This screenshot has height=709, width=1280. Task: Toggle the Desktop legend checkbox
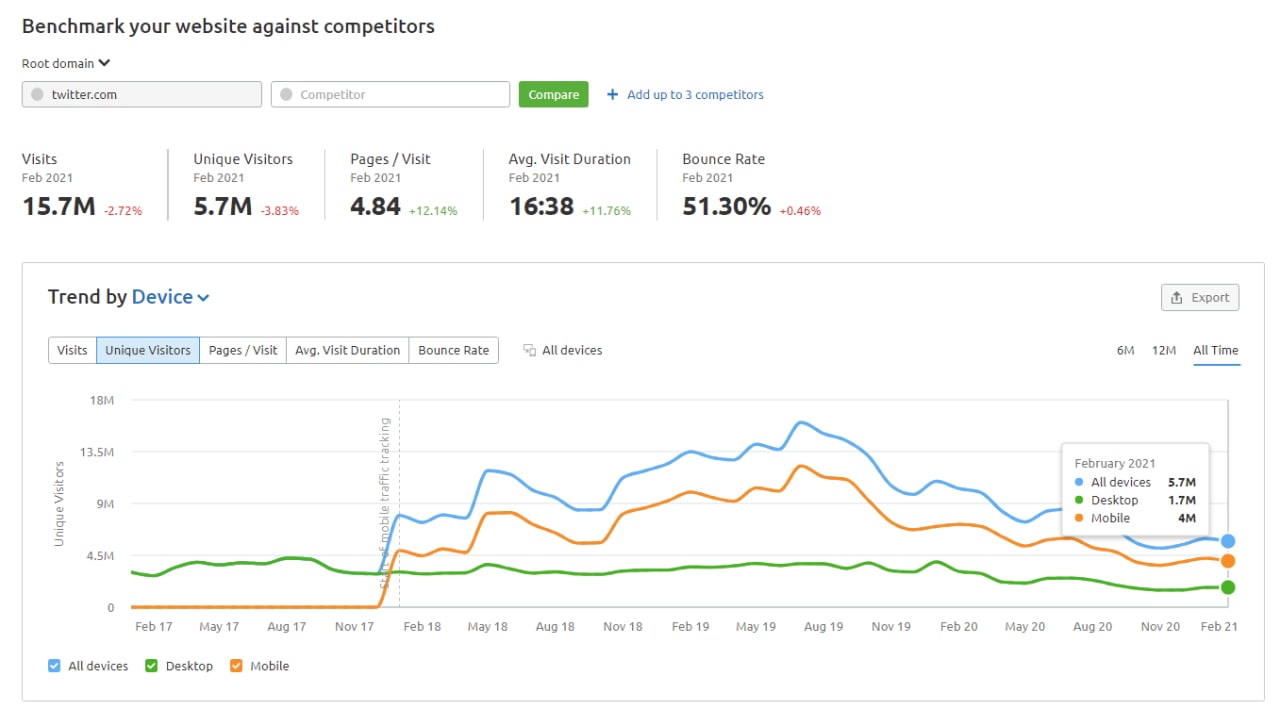point(152,666)
